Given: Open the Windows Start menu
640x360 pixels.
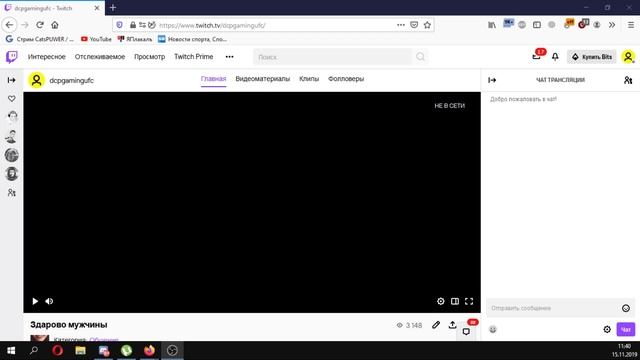Looking at the screenshot, I should [x=11, y=351].
